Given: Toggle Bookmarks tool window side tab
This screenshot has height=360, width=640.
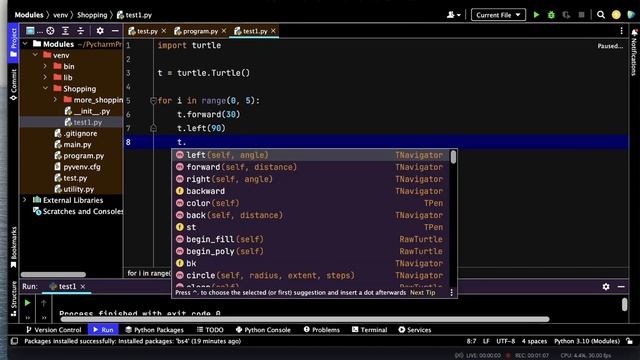Looking at the screenshot, I should (x=13, y=247).
